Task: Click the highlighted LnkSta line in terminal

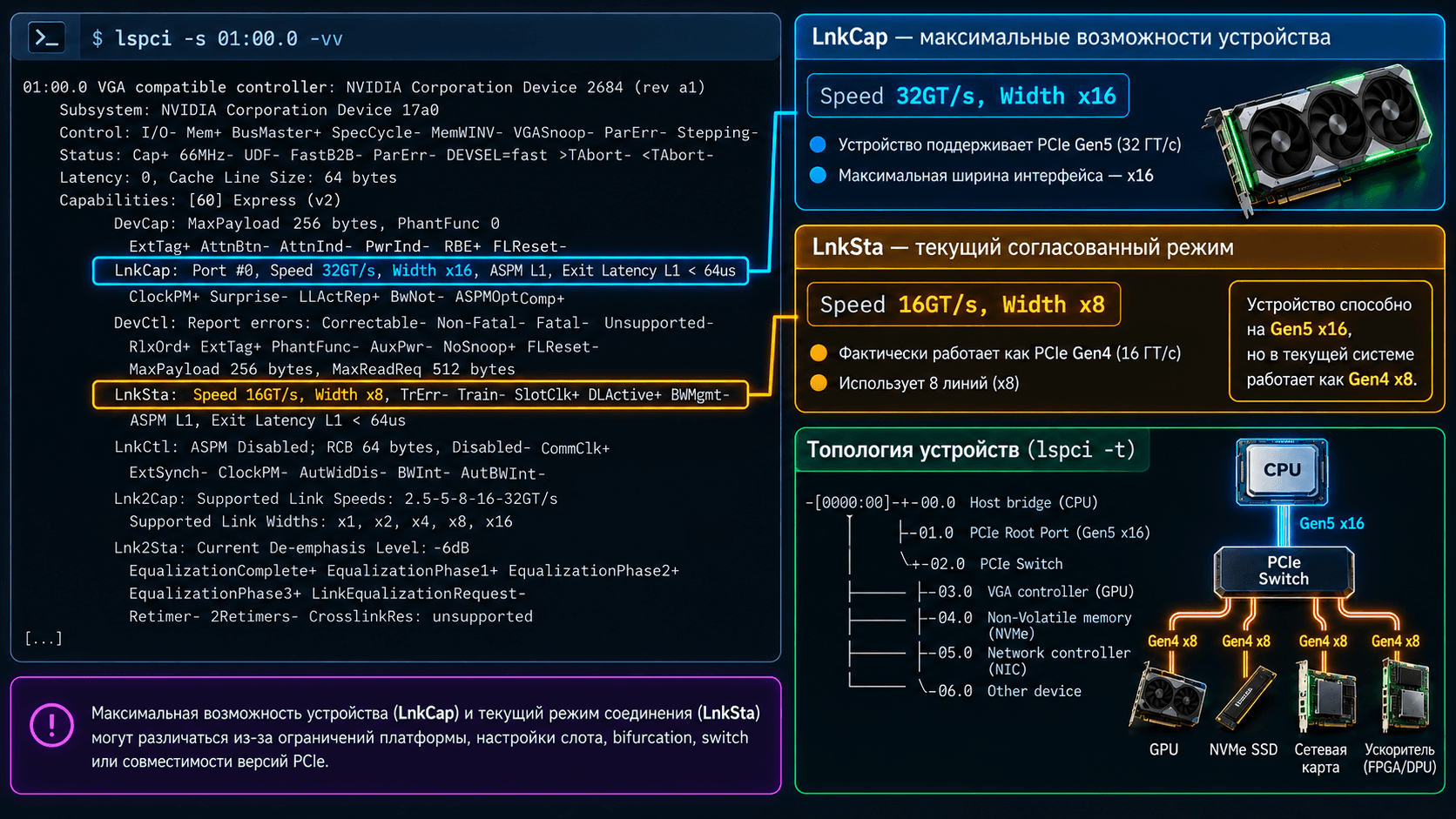Action: click(x=421, y=395)
